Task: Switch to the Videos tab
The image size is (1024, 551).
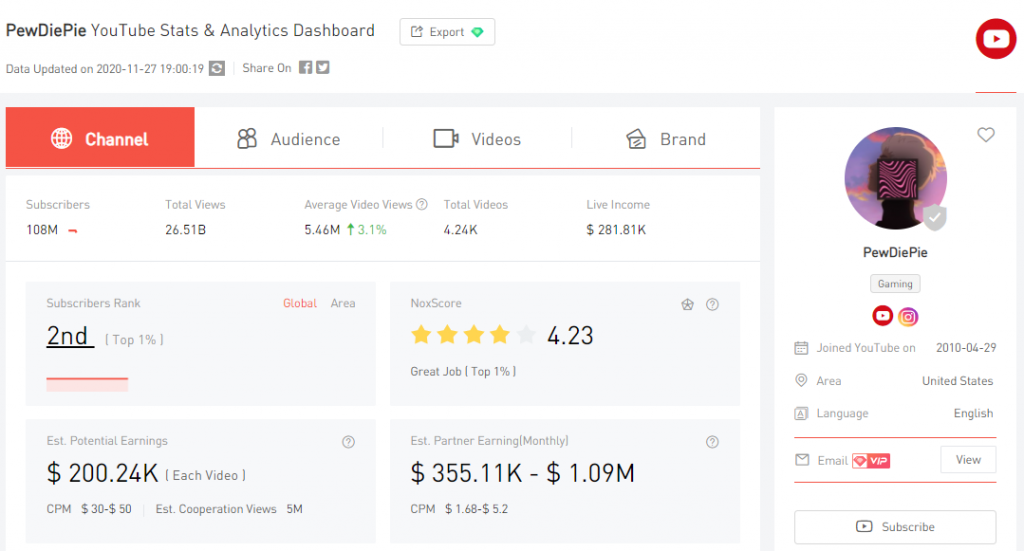Action: coord(477,138)
